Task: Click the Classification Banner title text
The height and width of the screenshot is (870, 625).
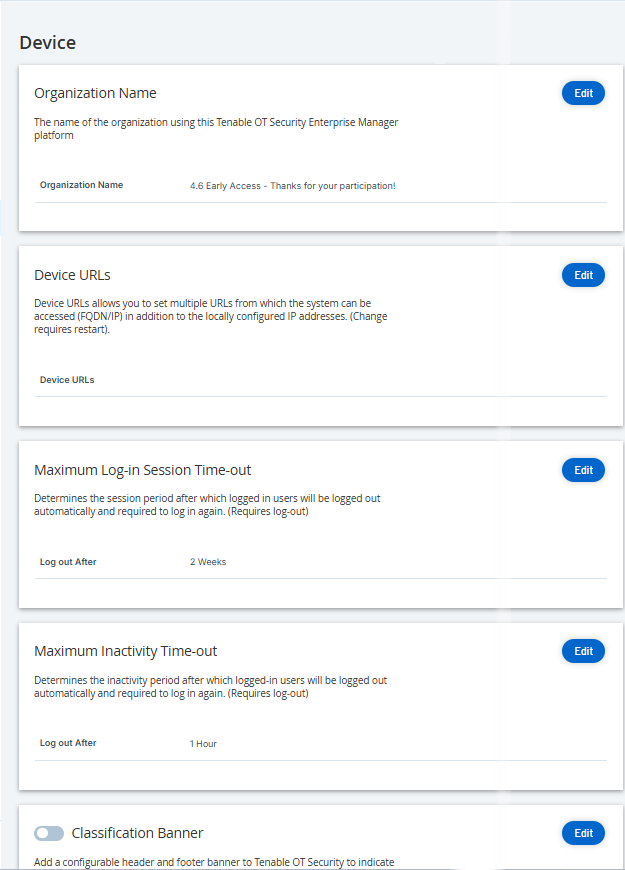Action: (x=137, y=833)
